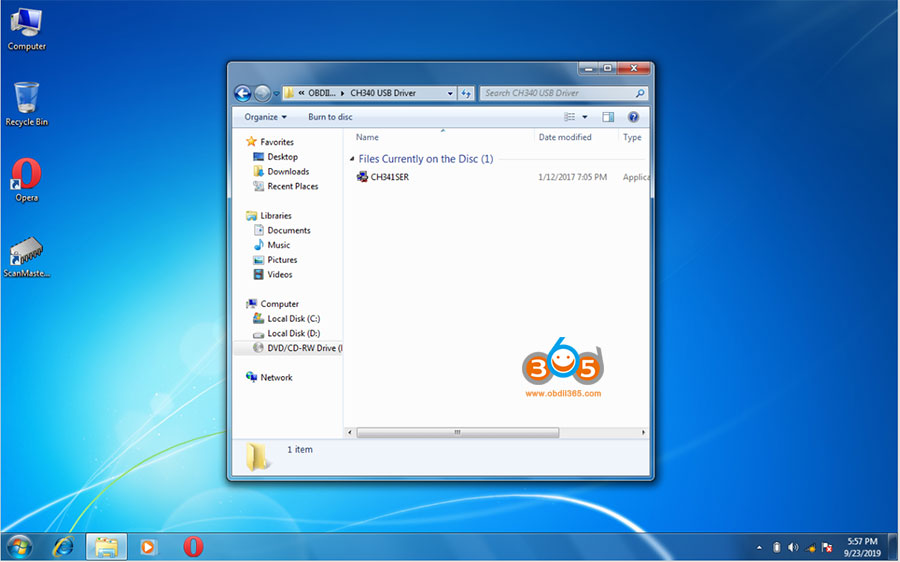Image resolution: width=900 pixels, height=562 pixels.
Task: Click the Action Center flag tray icon
Action: coord(827,548)
